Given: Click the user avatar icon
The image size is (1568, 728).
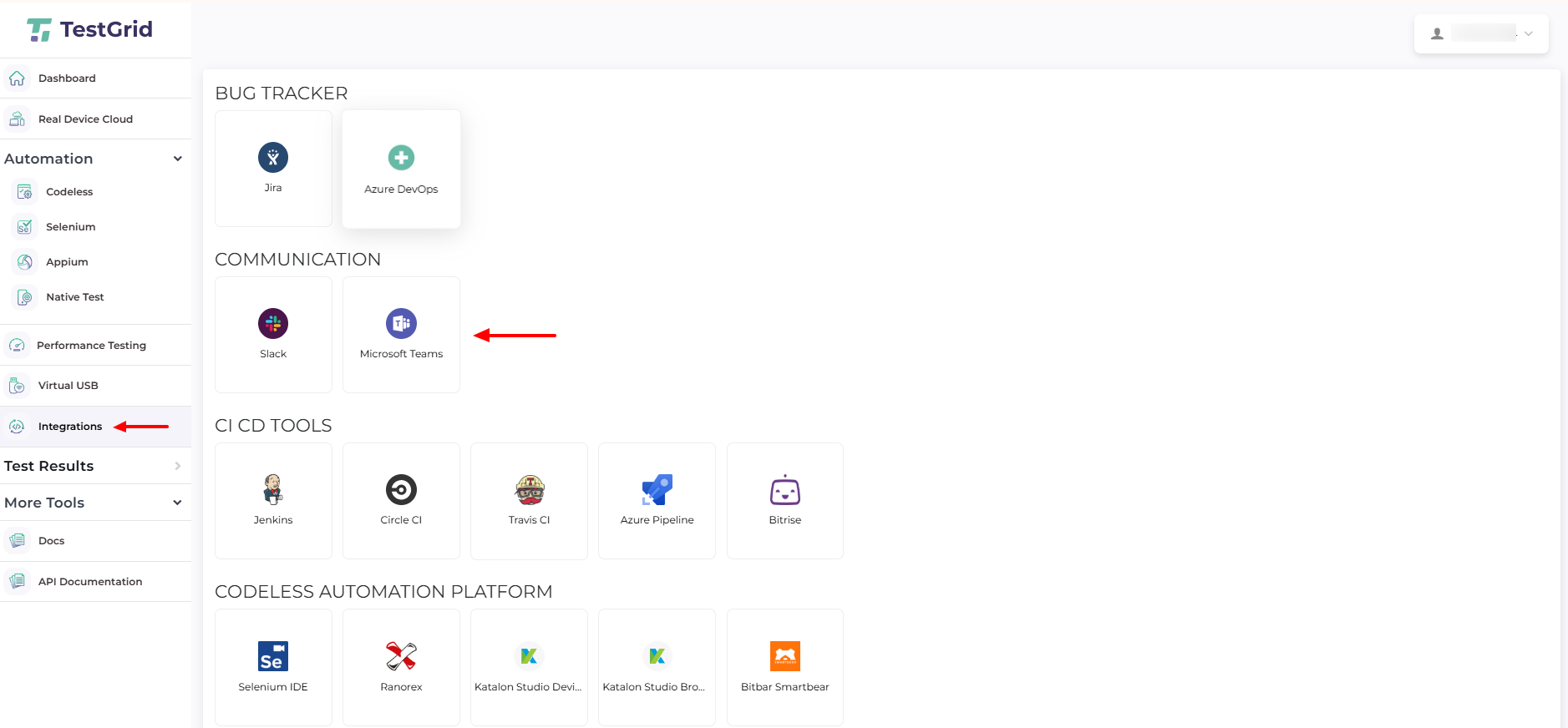Looking at the screenshot, I should (1437, 34).
